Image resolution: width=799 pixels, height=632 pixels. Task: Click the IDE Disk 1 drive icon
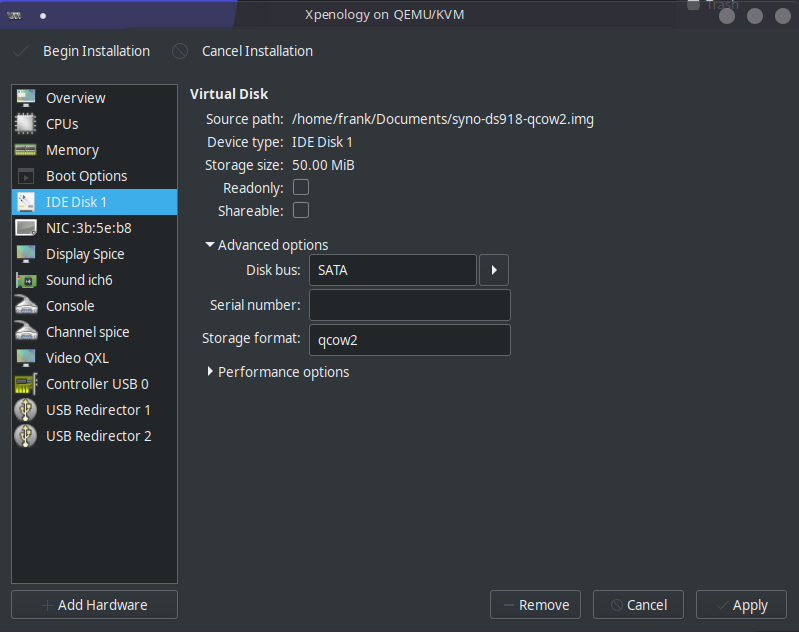[x=25, y=202]
